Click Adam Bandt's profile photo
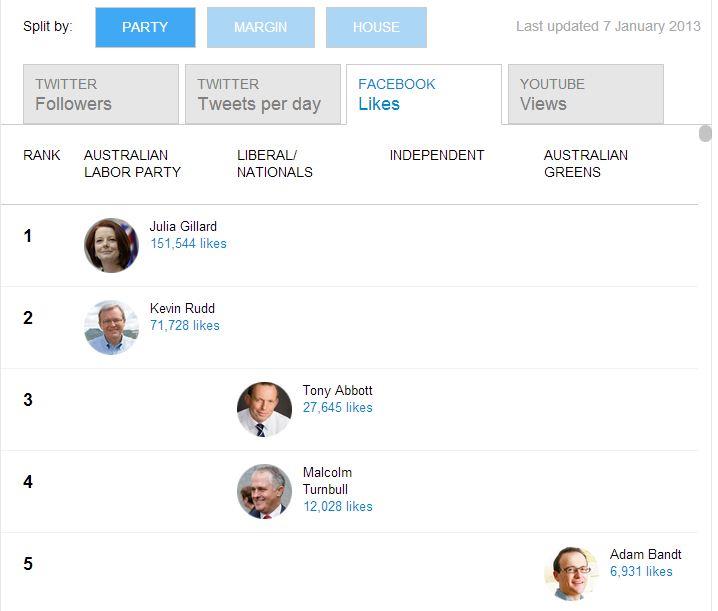The height and width of the screenshot is (611, 718). [x=571, y=573]
